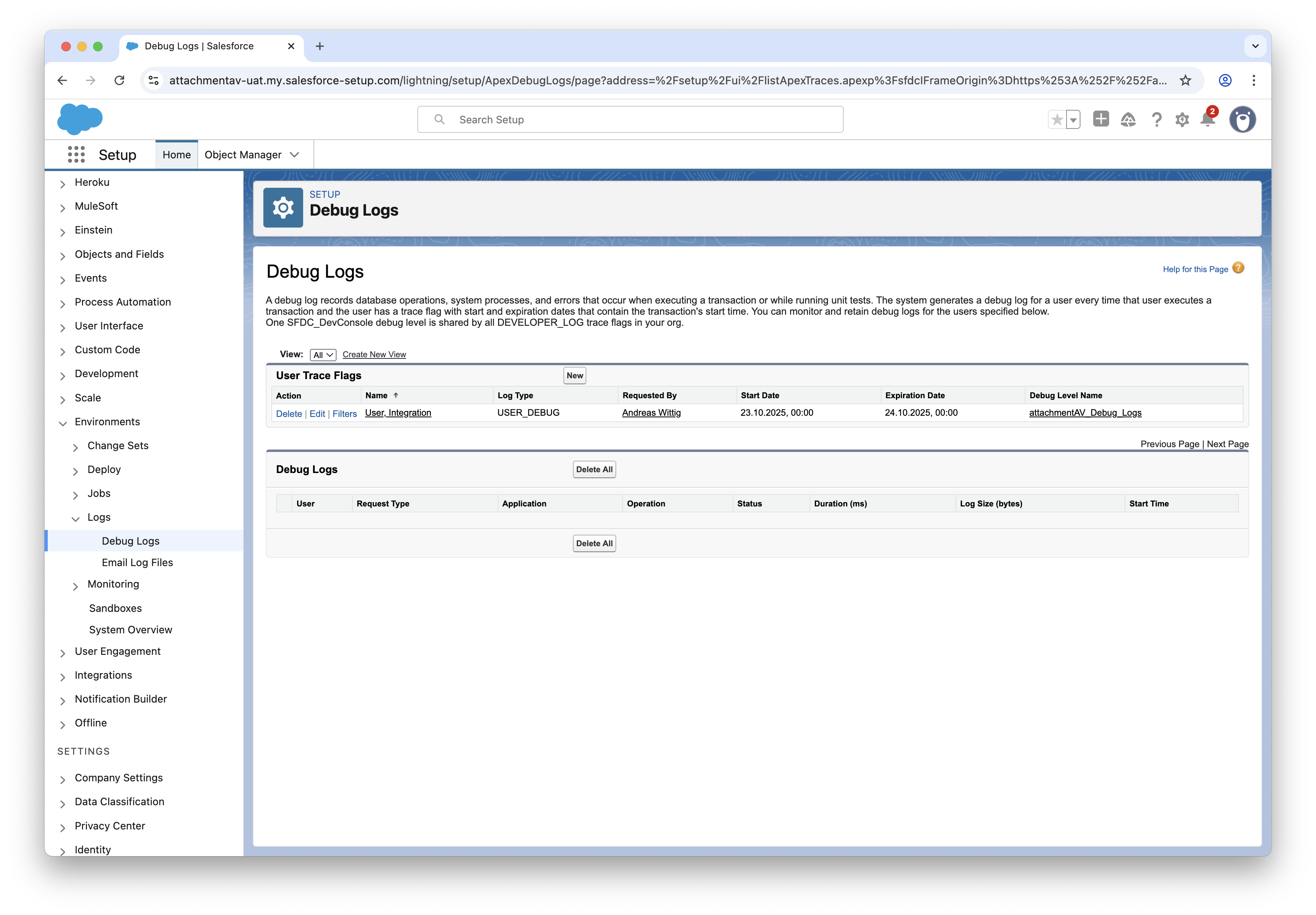
Task: Click the notifications bell icon
Action: (x=1208, y=120)
